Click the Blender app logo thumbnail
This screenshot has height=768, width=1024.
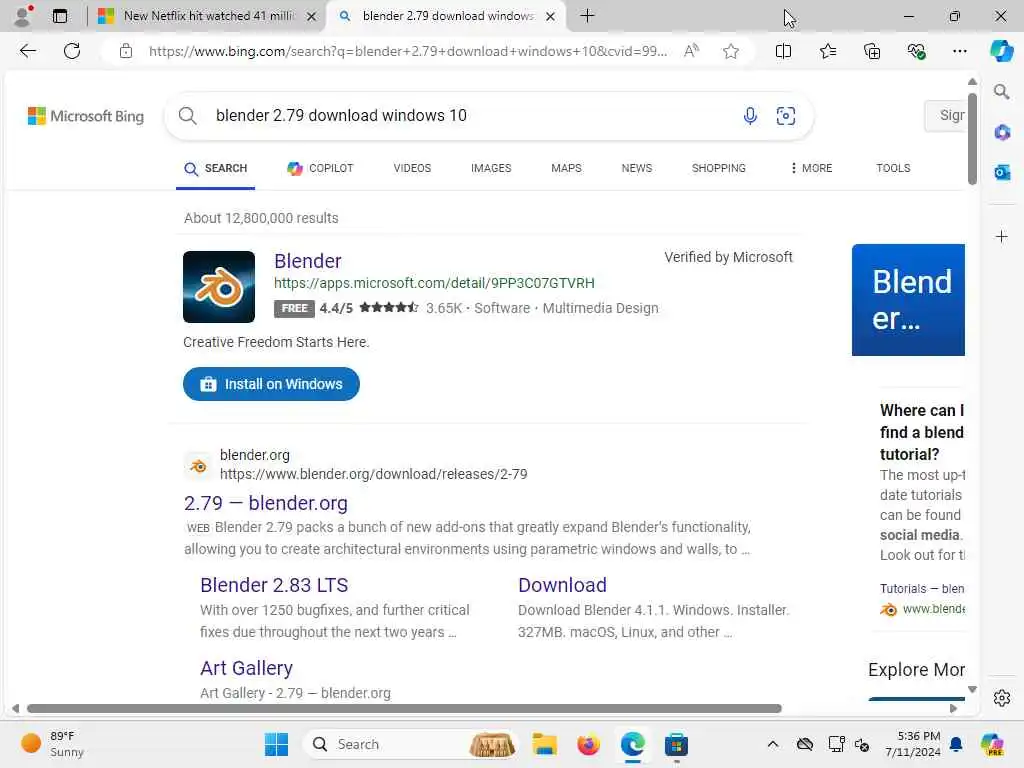(x=219, y=287)
